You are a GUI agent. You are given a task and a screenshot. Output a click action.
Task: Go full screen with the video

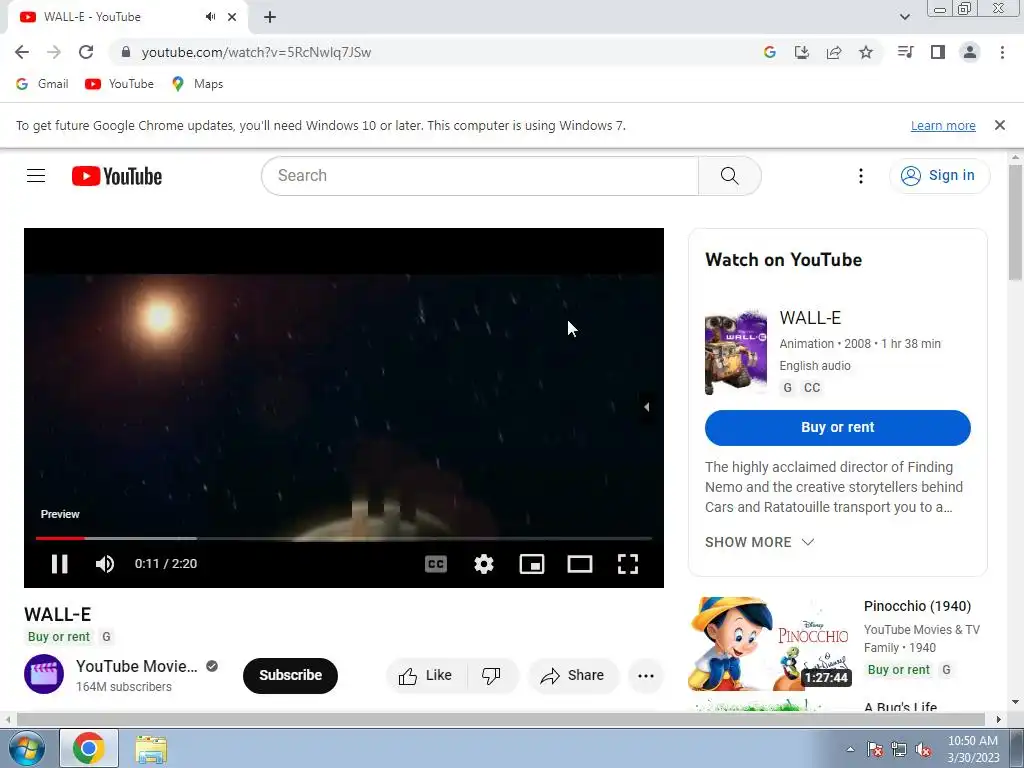pyautogui.click(x=628, y=564)
